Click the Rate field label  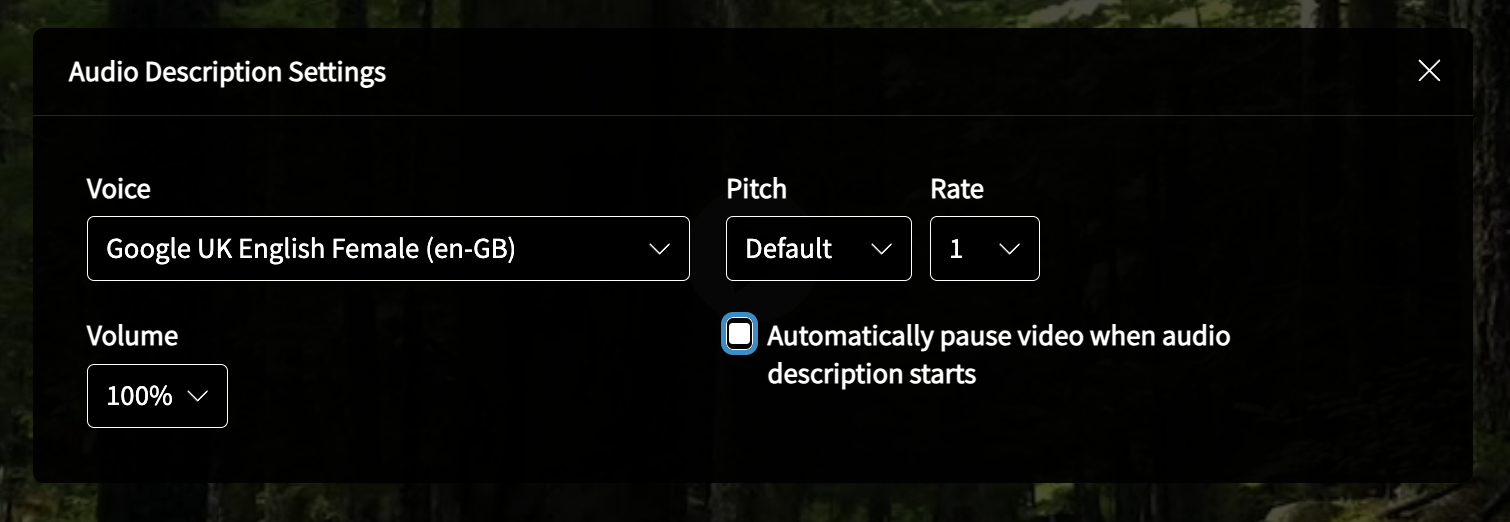click(x=957, y=189)
